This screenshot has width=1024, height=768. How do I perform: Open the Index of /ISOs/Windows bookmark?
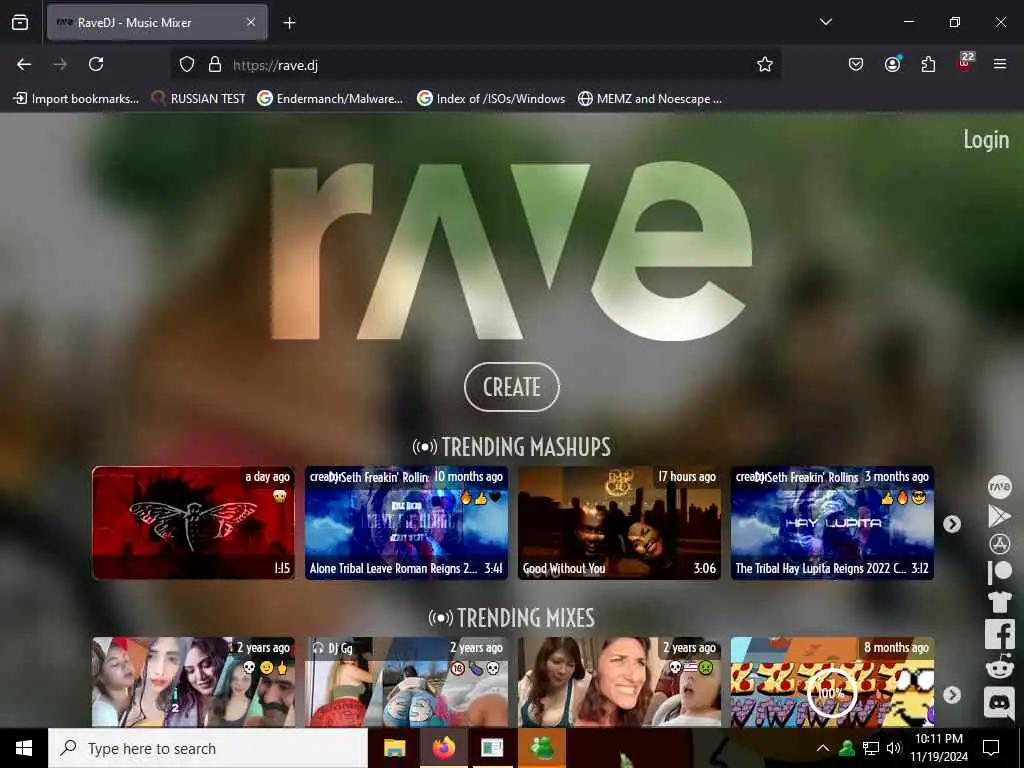tap(491, 99)
